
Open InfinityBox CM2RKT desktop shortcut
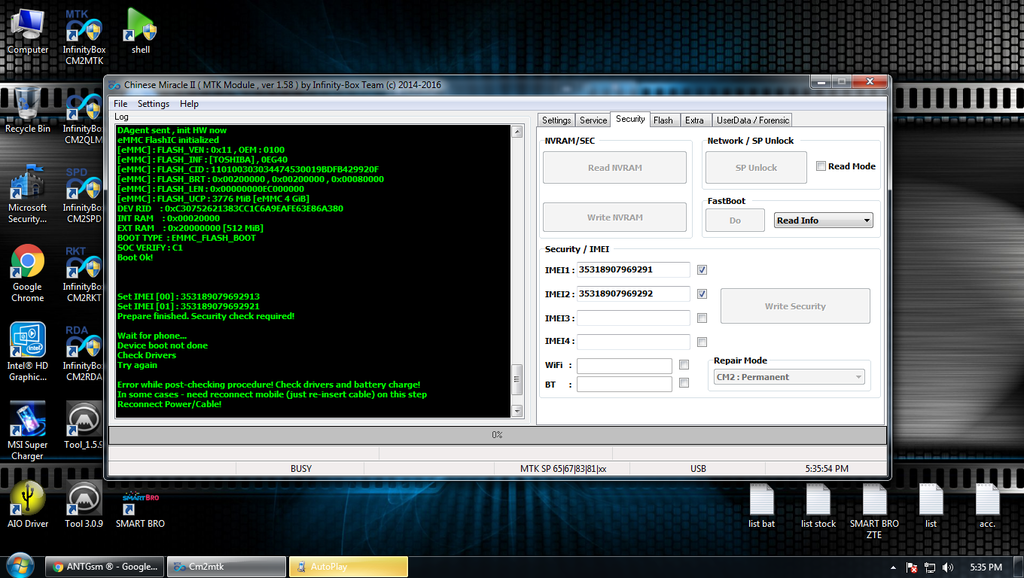[84, 274]
